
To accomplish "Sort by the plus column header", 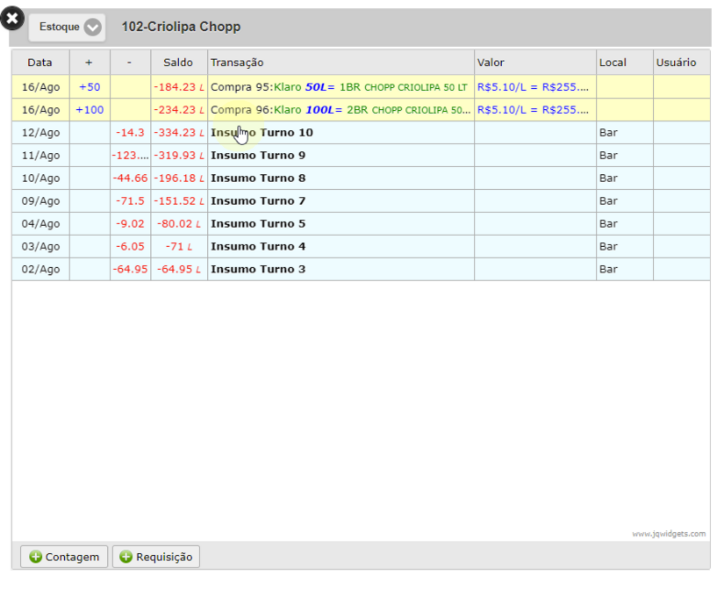I will point(90,62).
